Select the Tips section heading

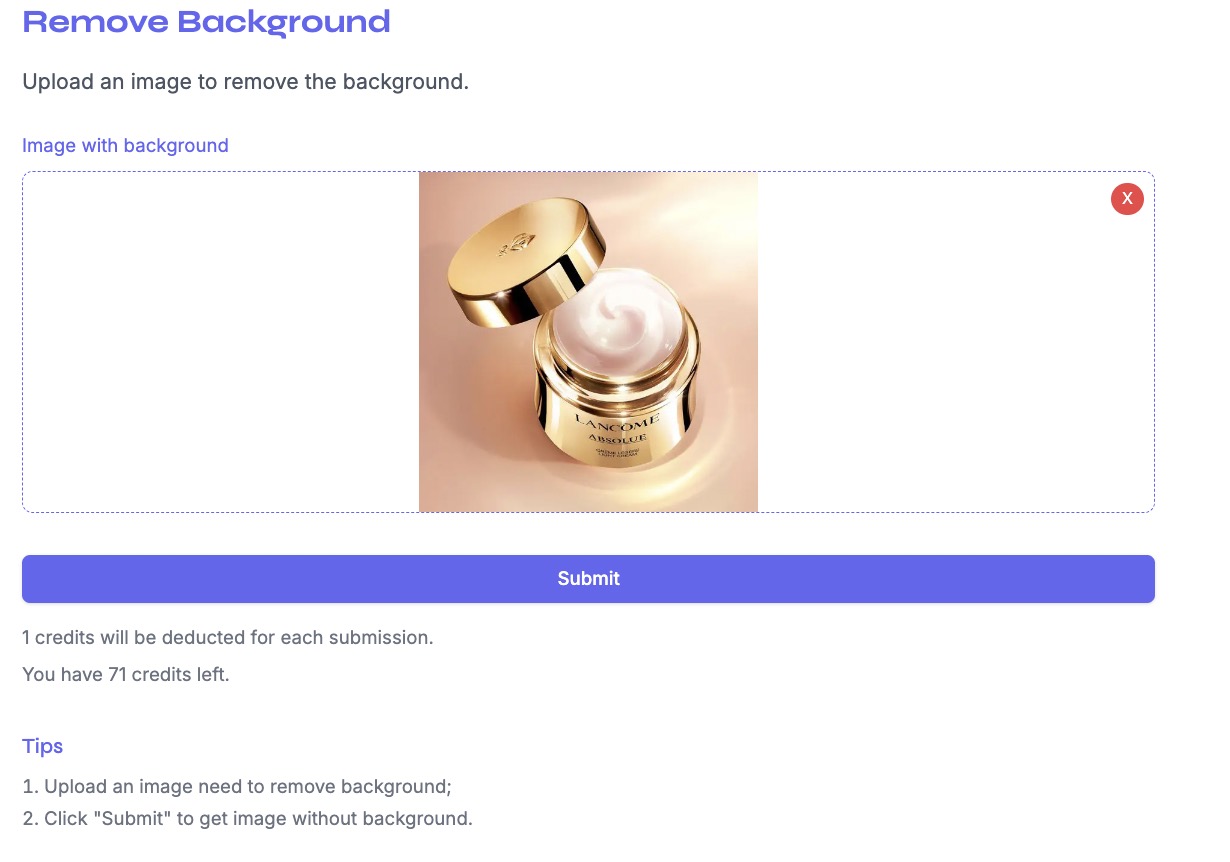tap(42, 746)
